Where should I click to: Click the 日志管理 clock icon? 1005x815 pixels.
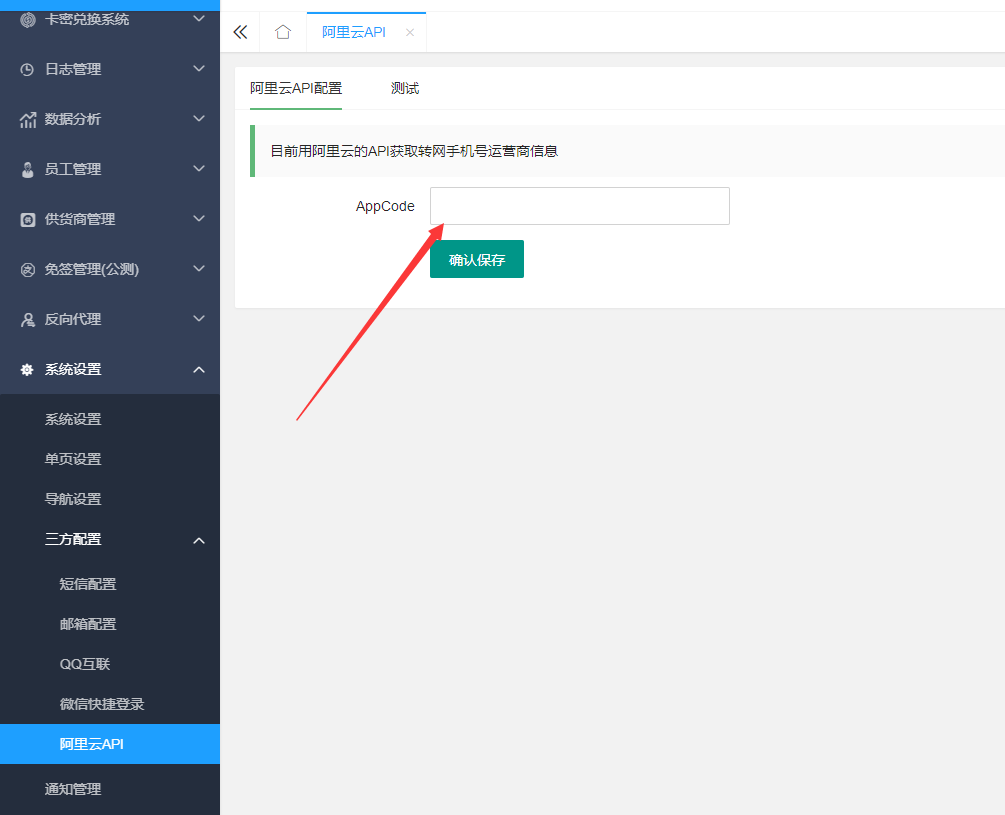point(27,69)
